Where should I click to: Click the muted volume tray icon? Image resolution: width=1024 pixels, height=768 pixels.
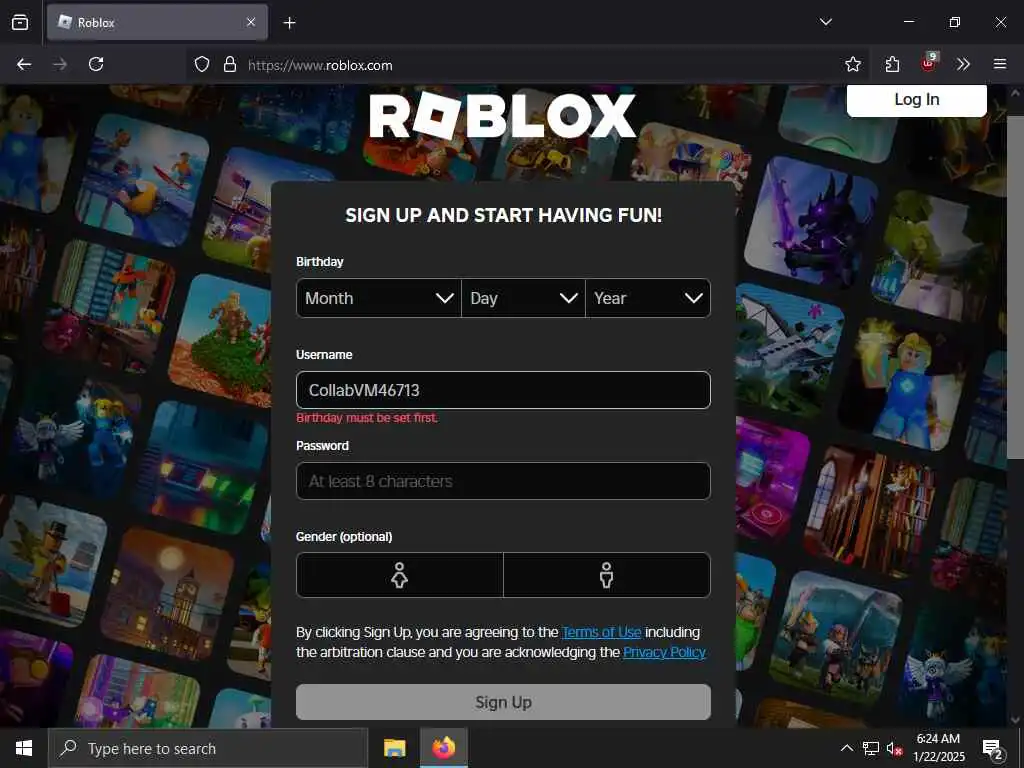pos(894,748)
